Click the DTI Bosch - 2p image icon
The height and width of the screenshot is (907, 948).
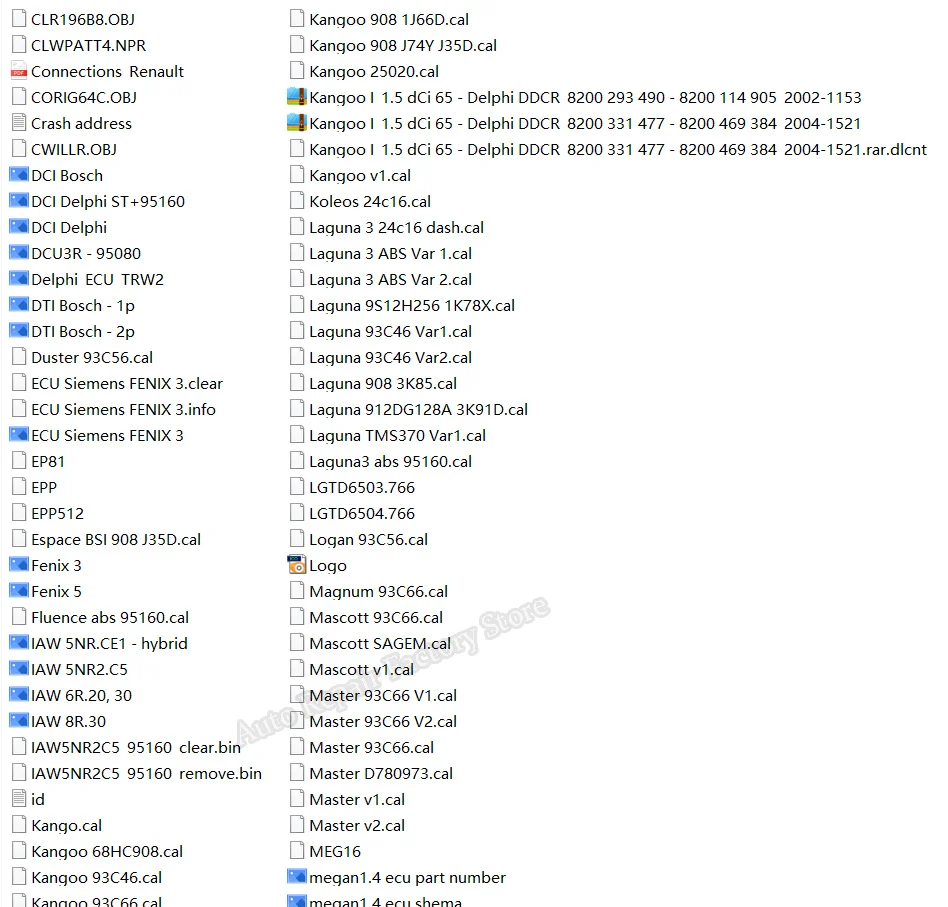click(x=19, y=331)
